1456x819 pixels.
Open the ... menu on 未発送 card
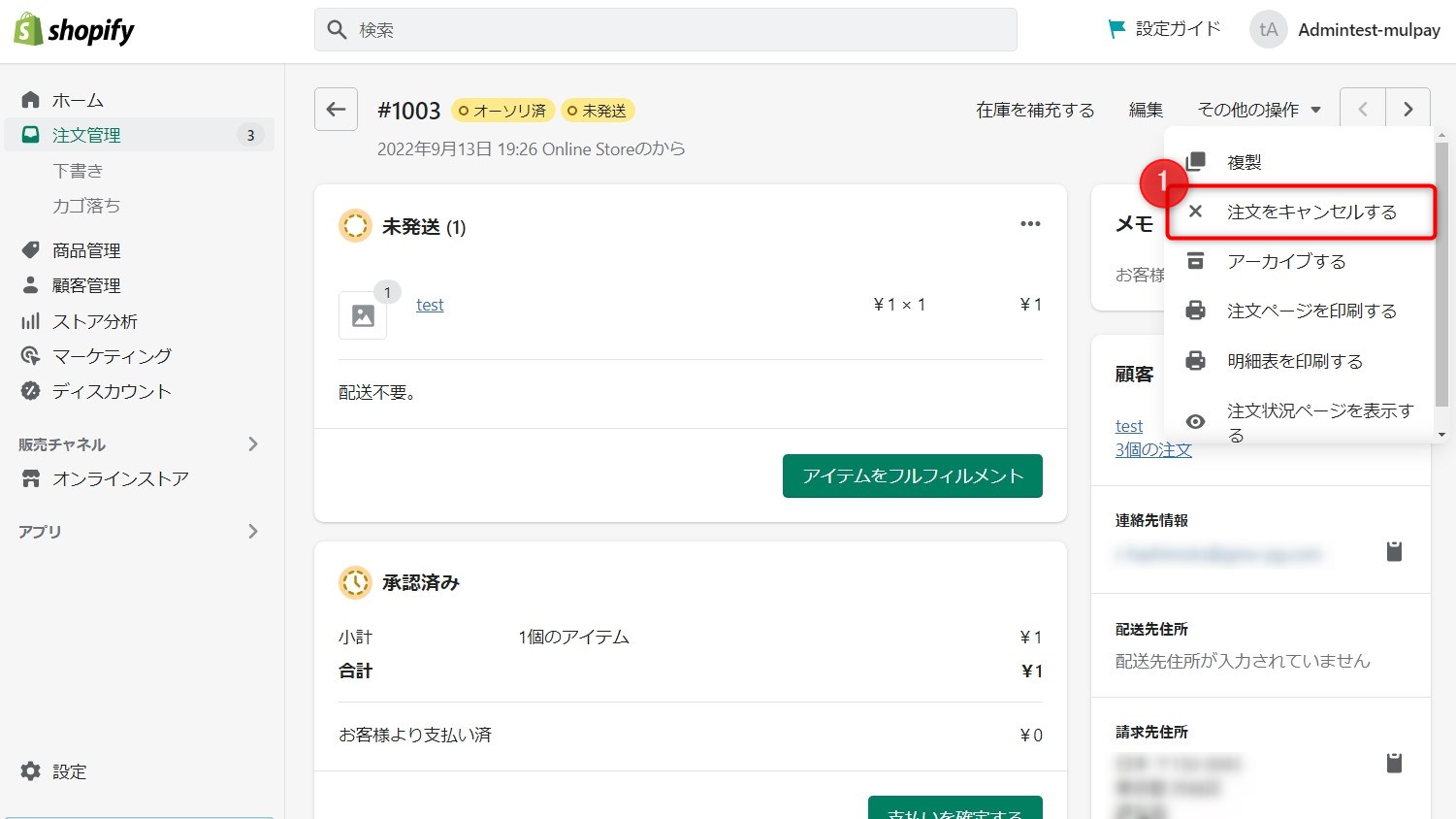(1030, 224)
